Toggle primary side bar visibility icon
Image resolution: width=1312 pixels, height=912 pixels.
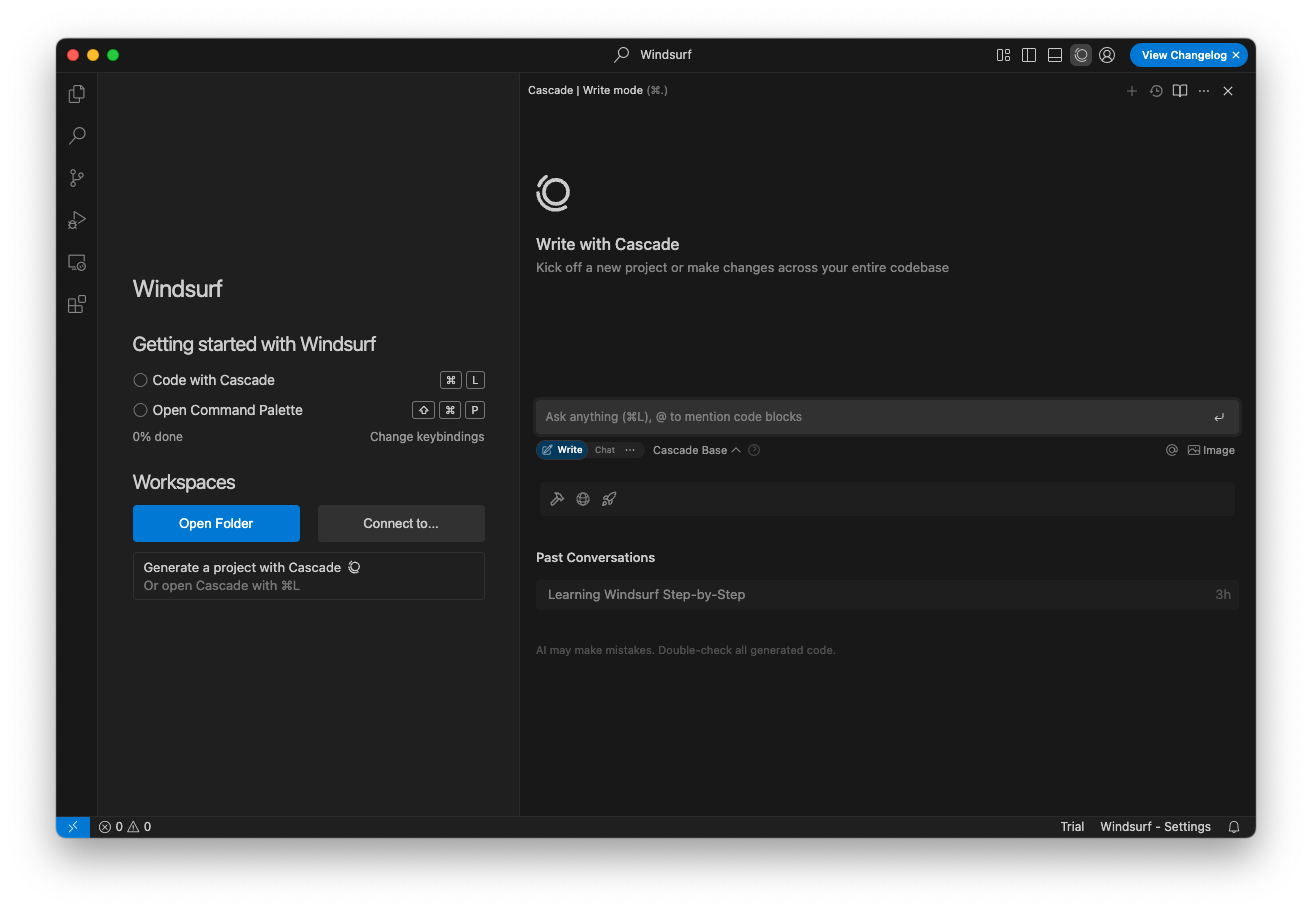(1029, 55)
